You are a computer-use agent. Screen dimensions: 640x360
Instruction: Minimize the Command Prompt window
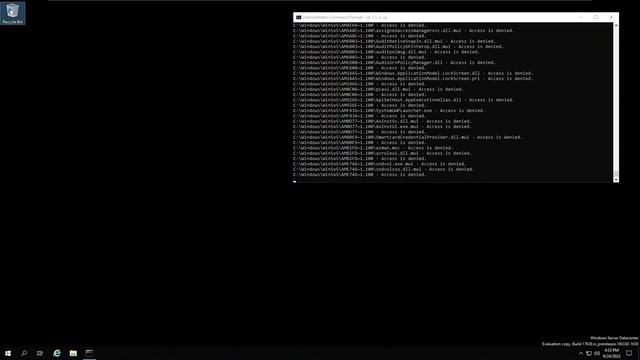coord(581,18)
